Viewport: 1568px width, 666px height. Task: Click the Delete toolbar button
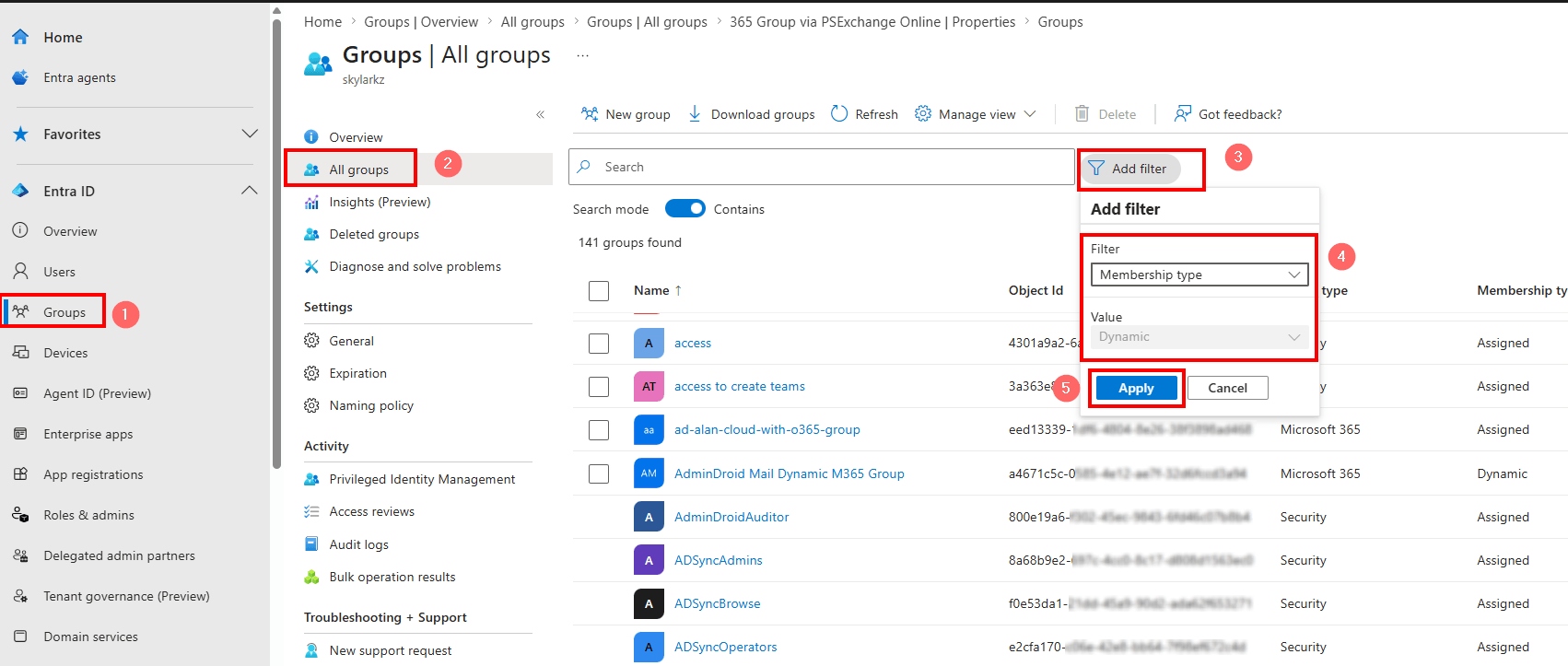click(1106, 114)
